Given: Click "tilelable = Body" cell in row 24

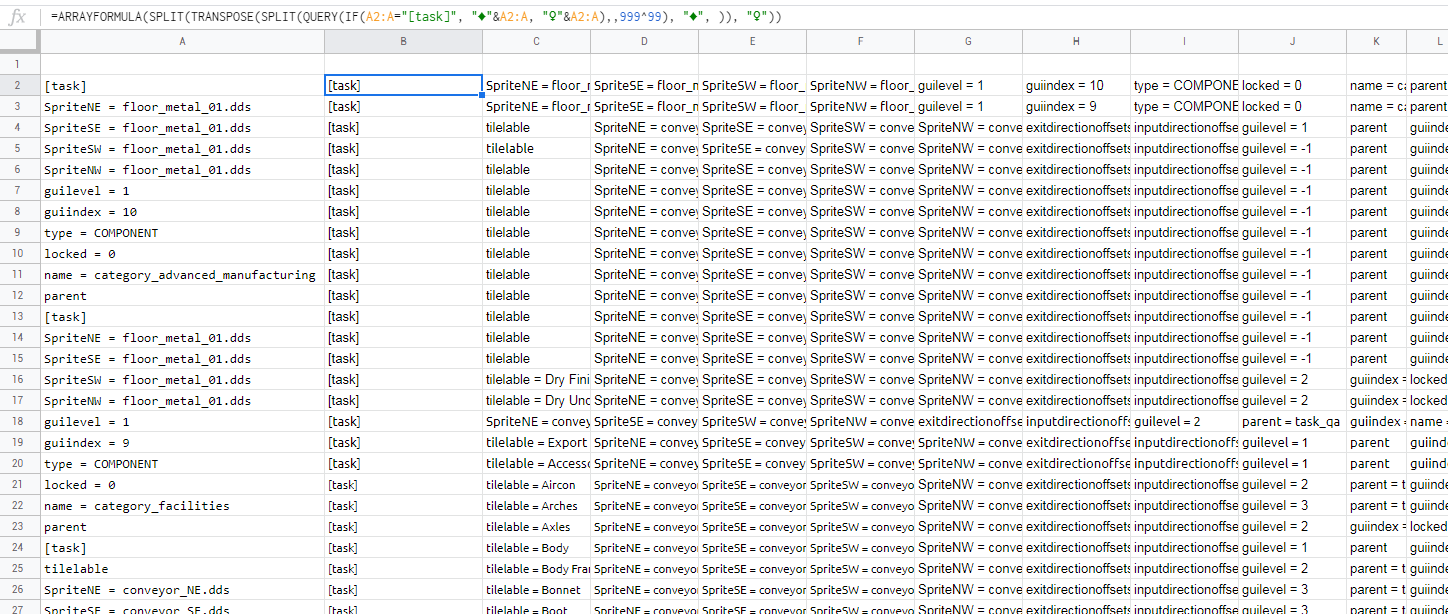Looking at the screenshot, I should 536,547.
